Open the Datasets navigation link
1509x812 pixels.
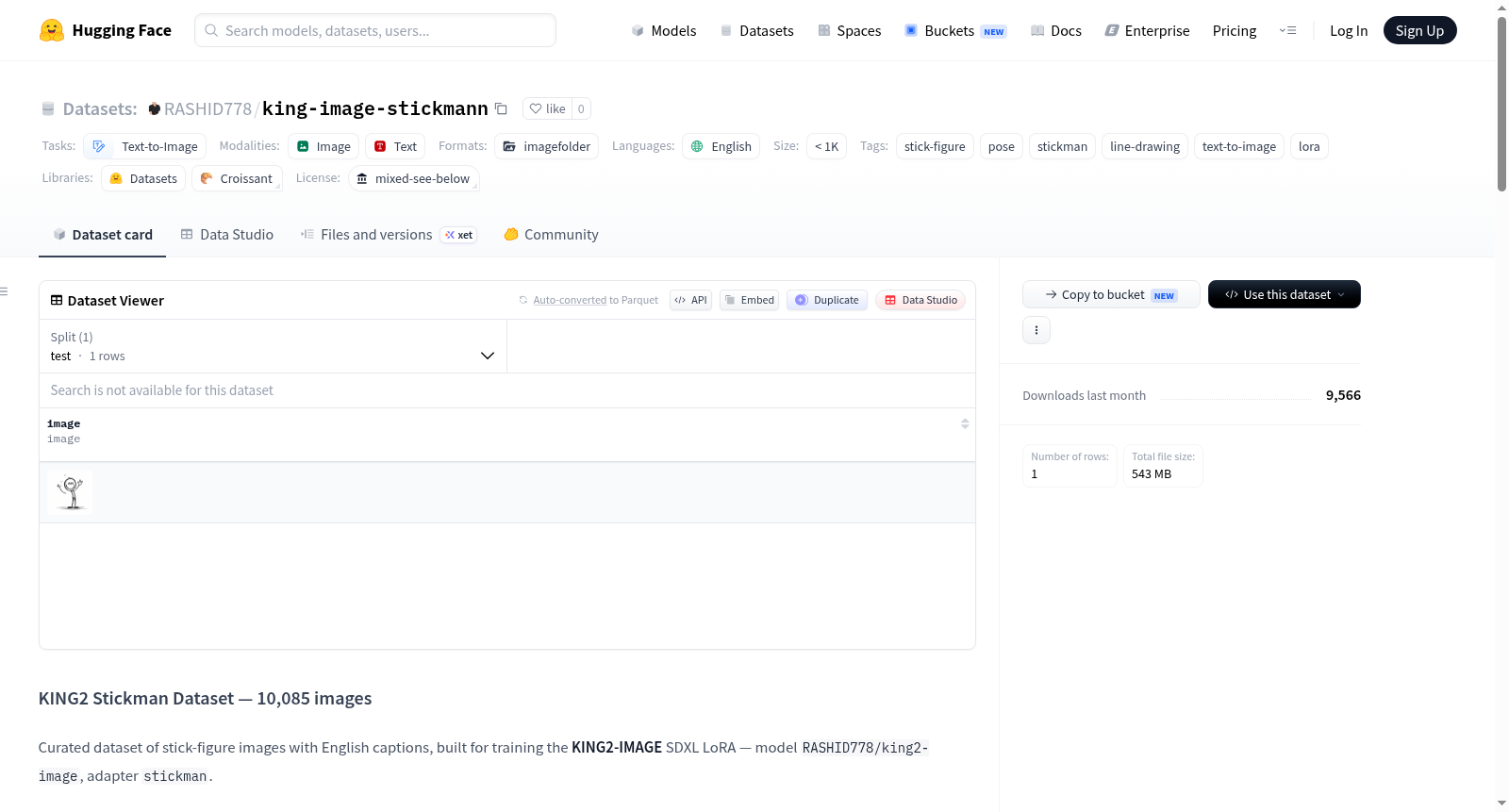tap(757, 30)
